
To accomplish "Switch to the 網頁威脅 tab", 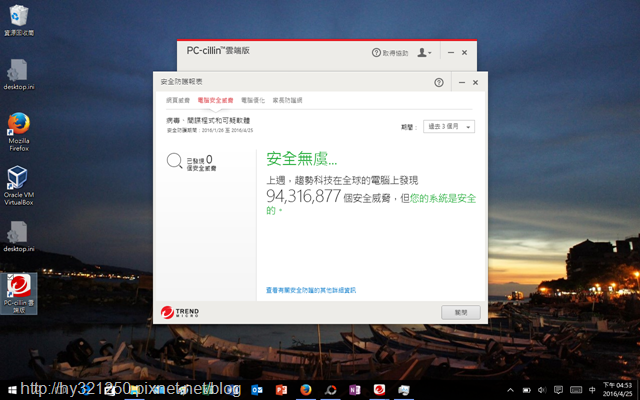I will coord(178,100).
